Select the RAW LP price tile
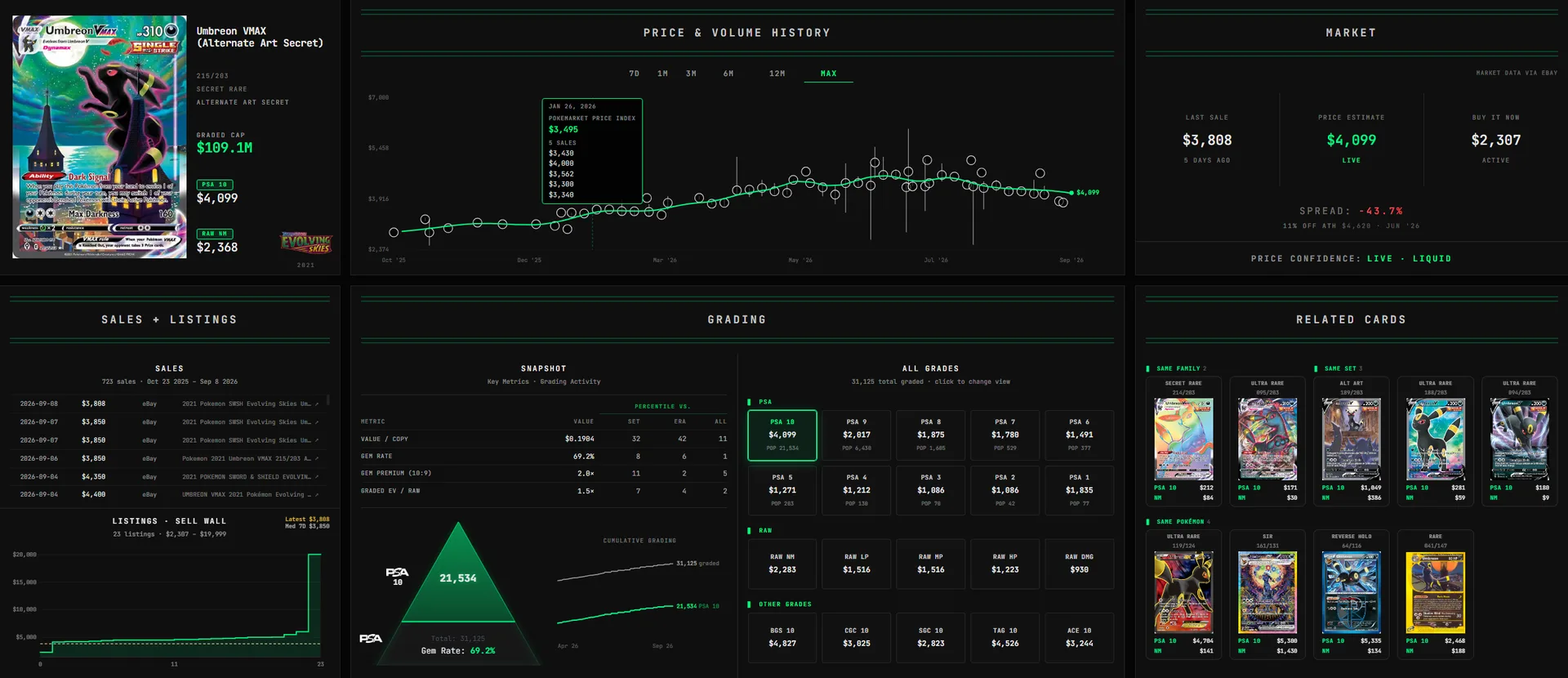The width and height of the screenshot is (1568, 678). click(x=857, y=564)
